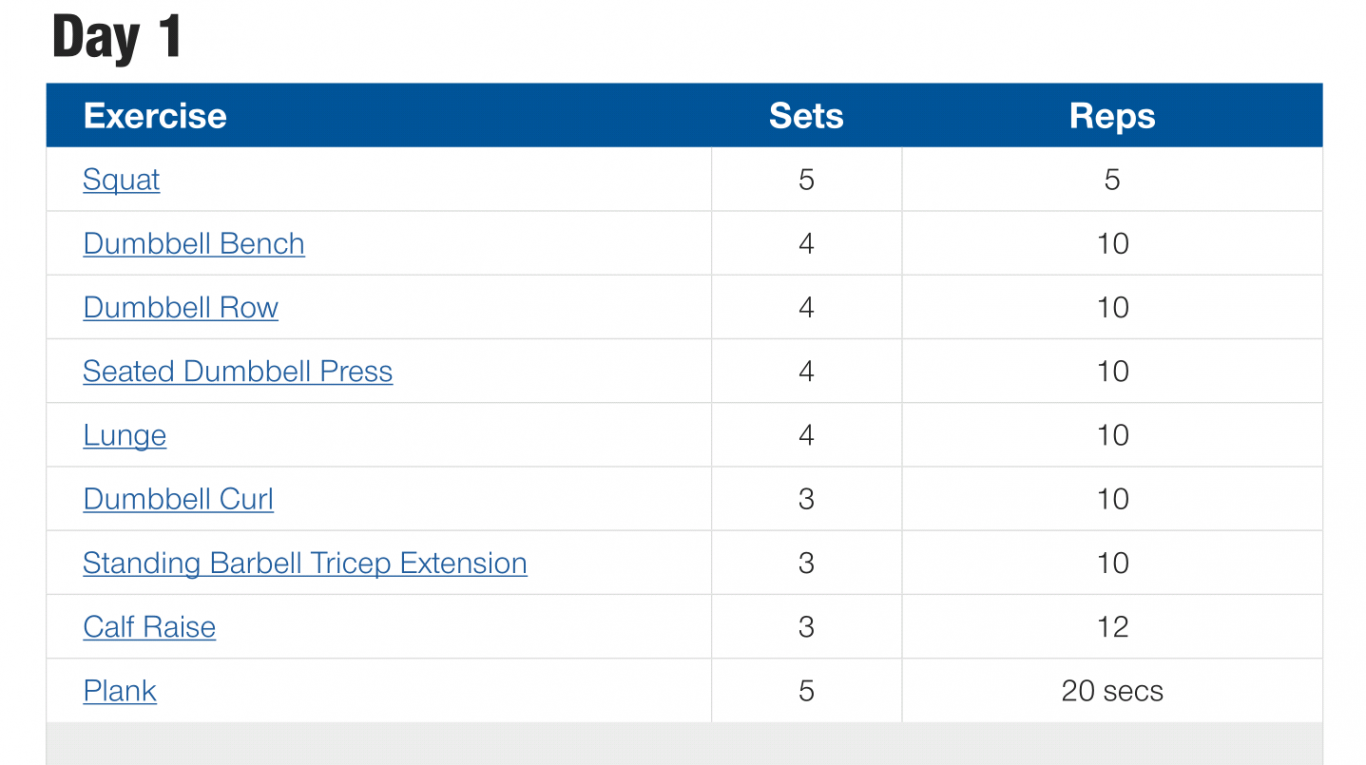Click the reps cell in the Lunge row

1112,435
